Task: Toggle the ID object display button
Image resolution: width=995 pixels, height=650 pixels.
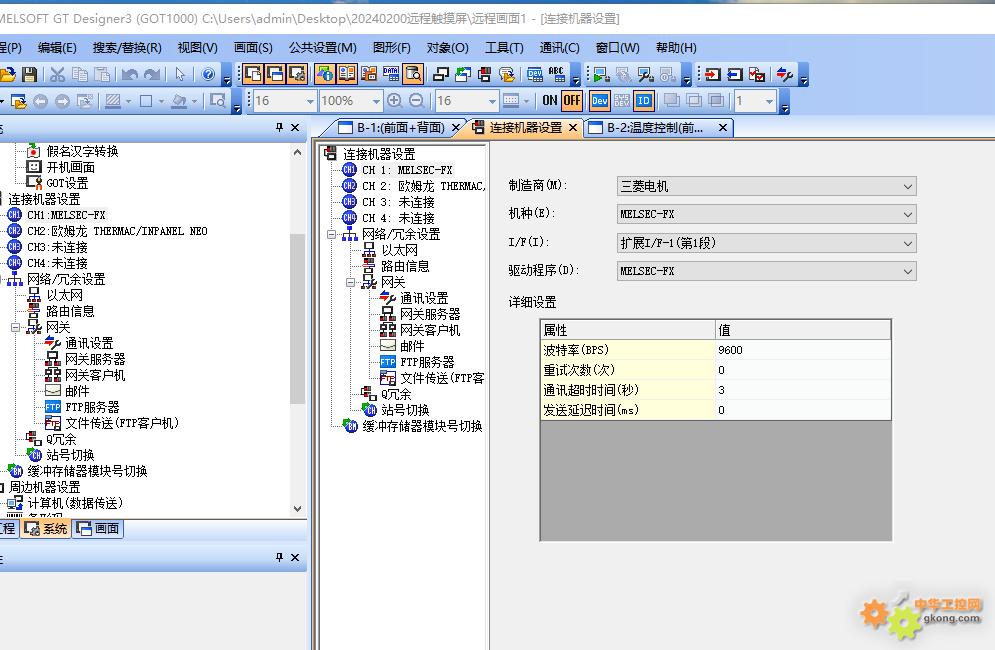Action: pyautogui.click(x=644, y=100)
